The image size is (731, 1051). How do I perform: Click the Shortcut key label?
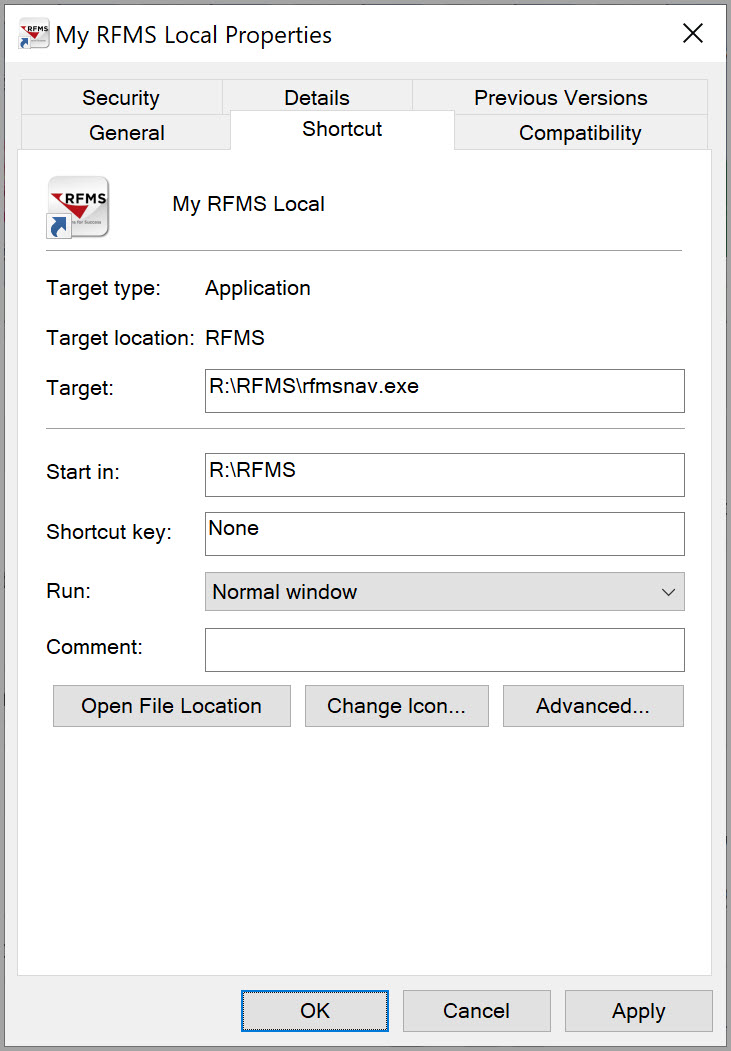point(109,532)
